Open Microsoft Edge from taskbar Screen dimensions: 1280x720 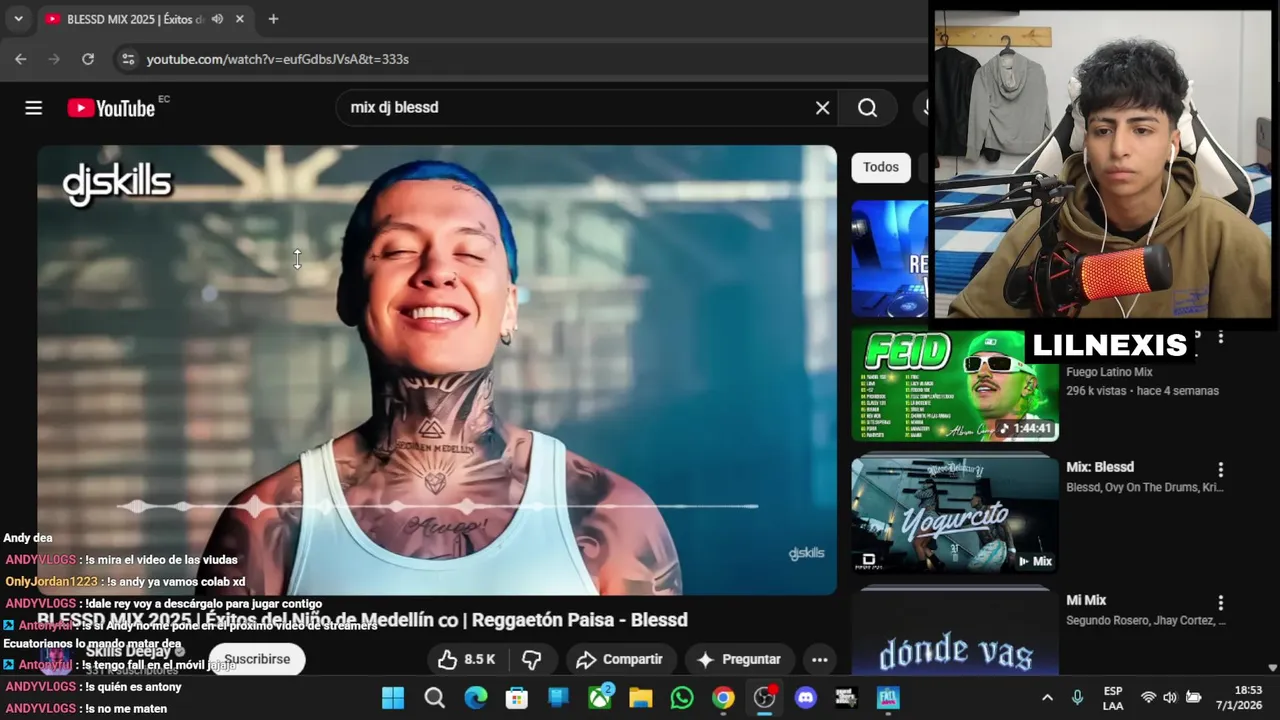[x=475, y=698]
